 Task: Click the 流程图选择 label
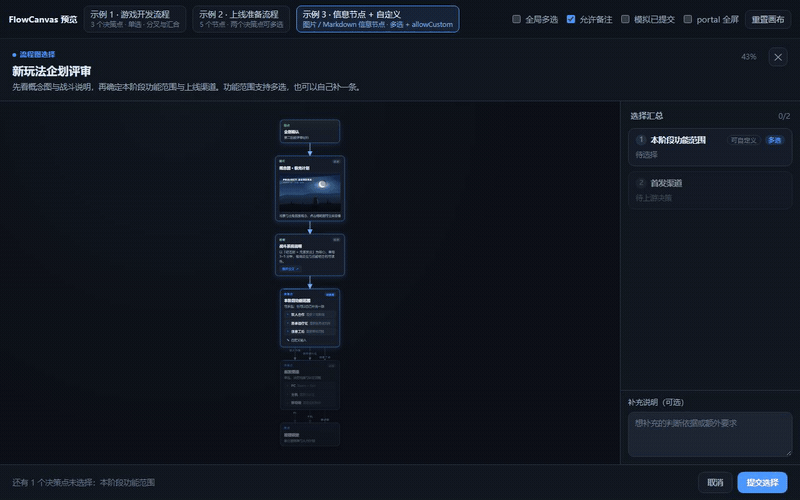[x=37, y=54]
